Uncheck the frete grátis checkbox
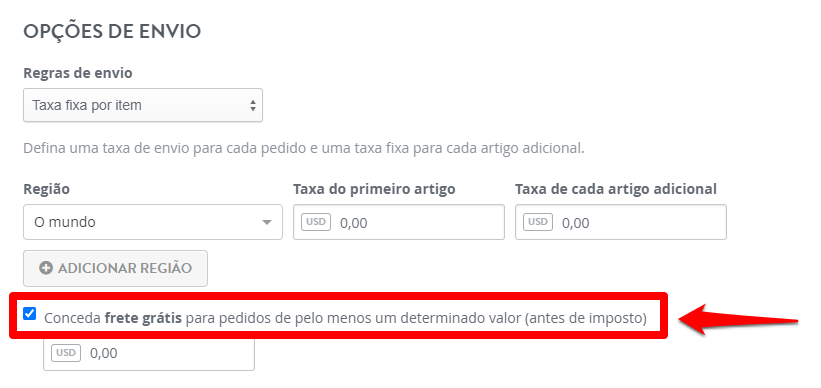821x388 pixels. (x=30, y=314)
